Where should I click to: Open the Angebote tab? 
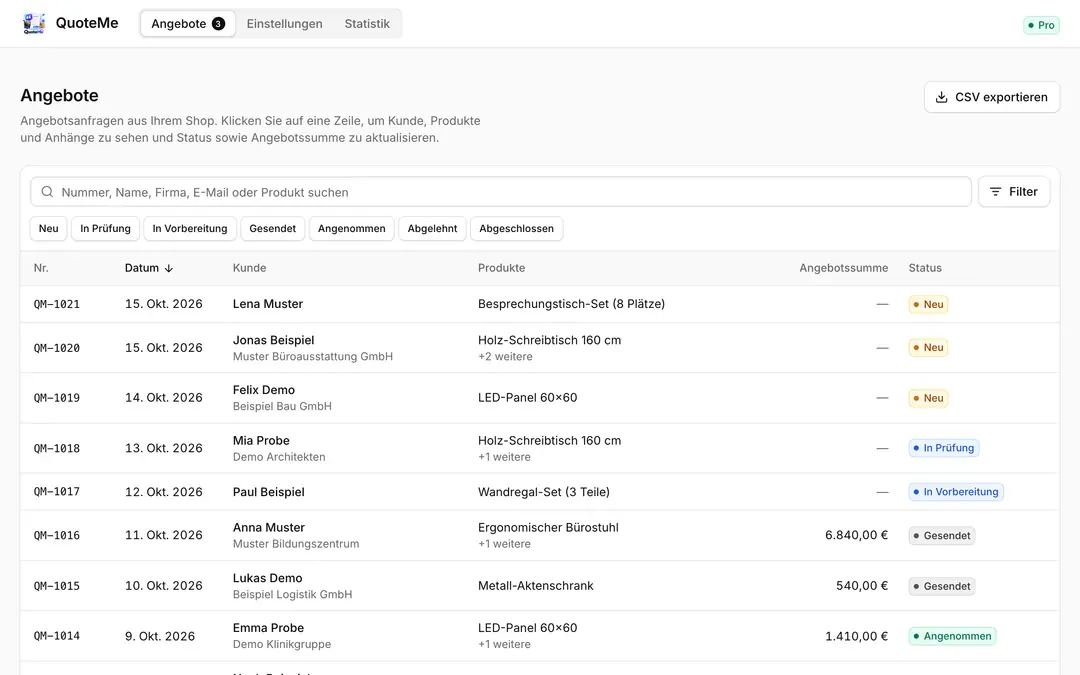pyautogui.click(x=188, y=24)
